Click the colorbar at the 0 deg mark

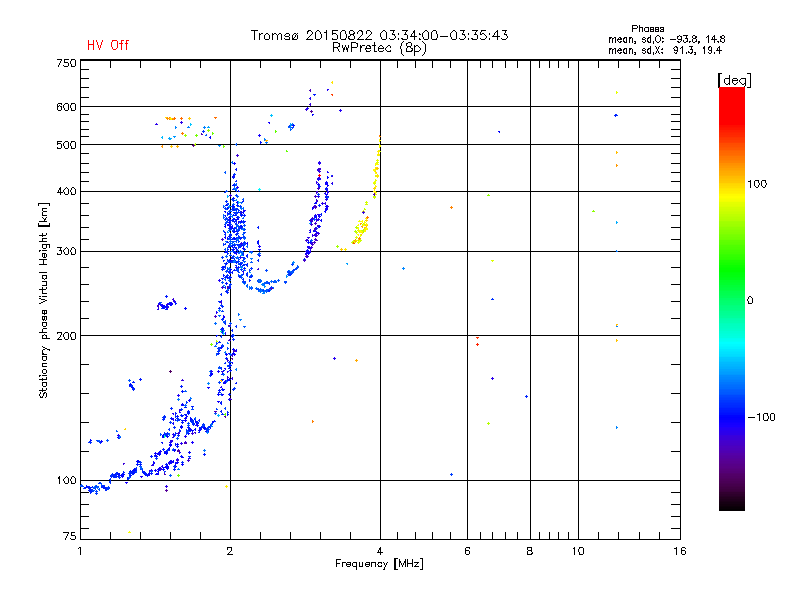[732, 300]
